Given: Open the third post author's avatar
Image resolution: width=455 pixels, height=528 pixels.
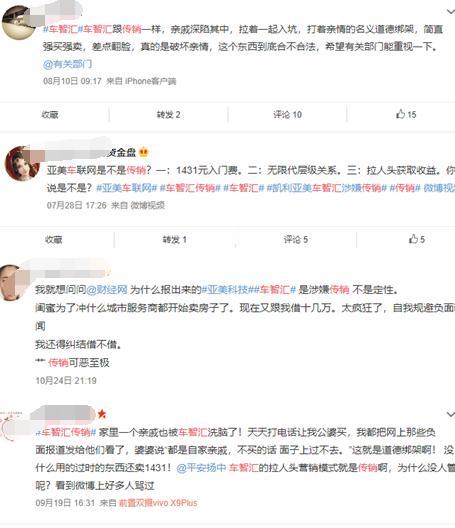Looking at the screenshot, I should [13, 282].
